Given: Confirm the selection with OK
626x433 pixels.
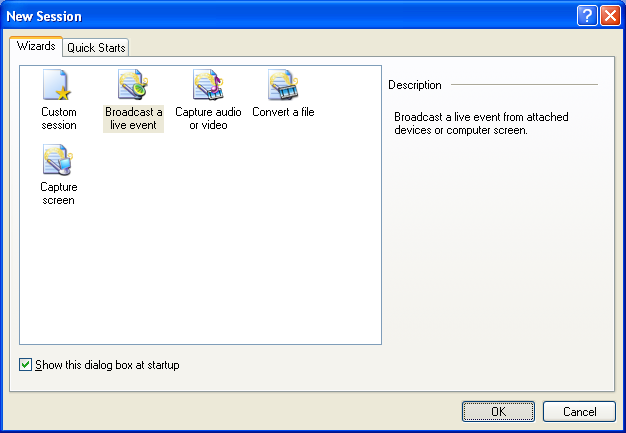Looking at the screenshot, I should pos(498,412).
